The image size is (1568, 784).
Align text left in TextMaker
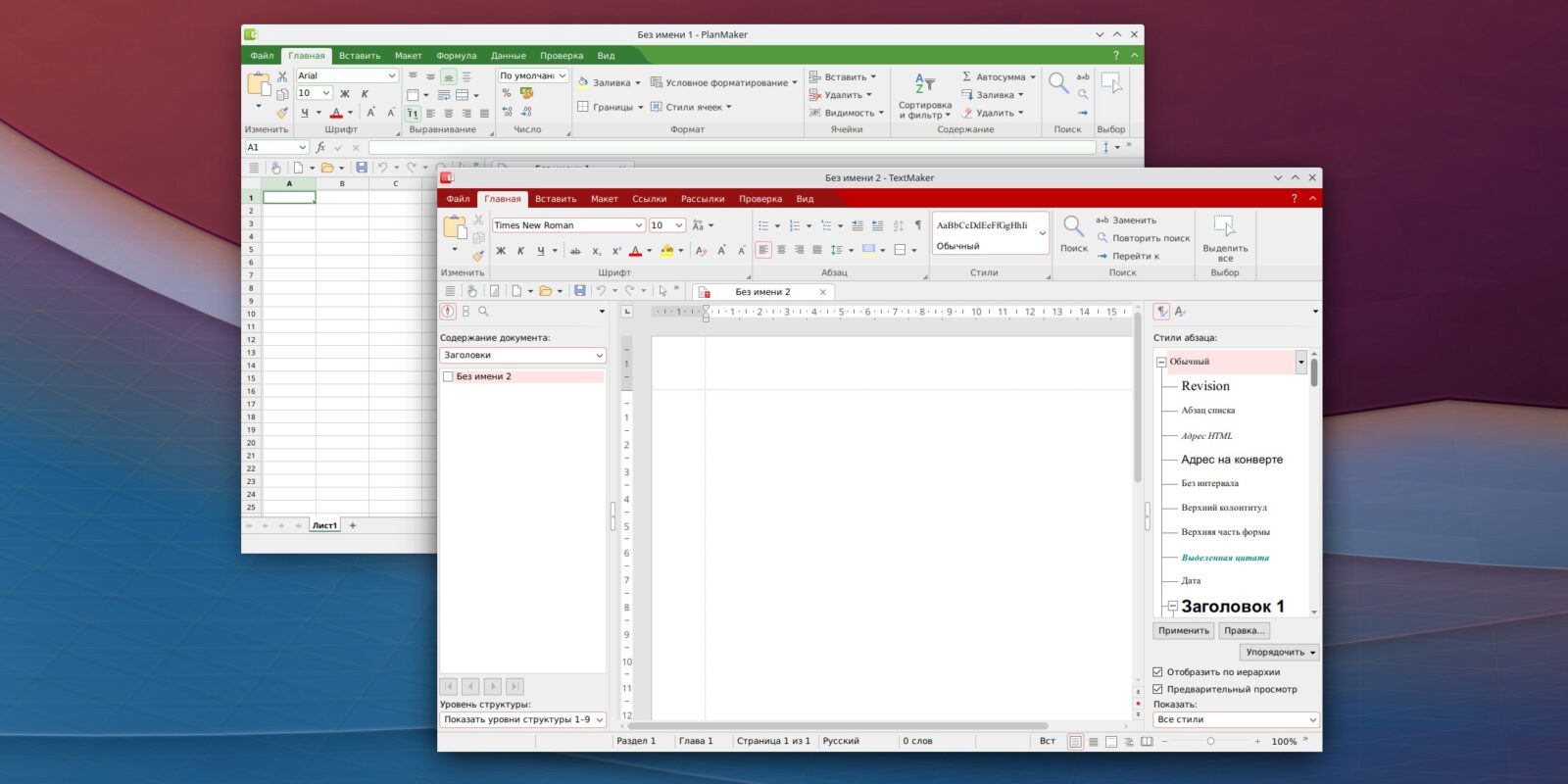tap(763, 250)
